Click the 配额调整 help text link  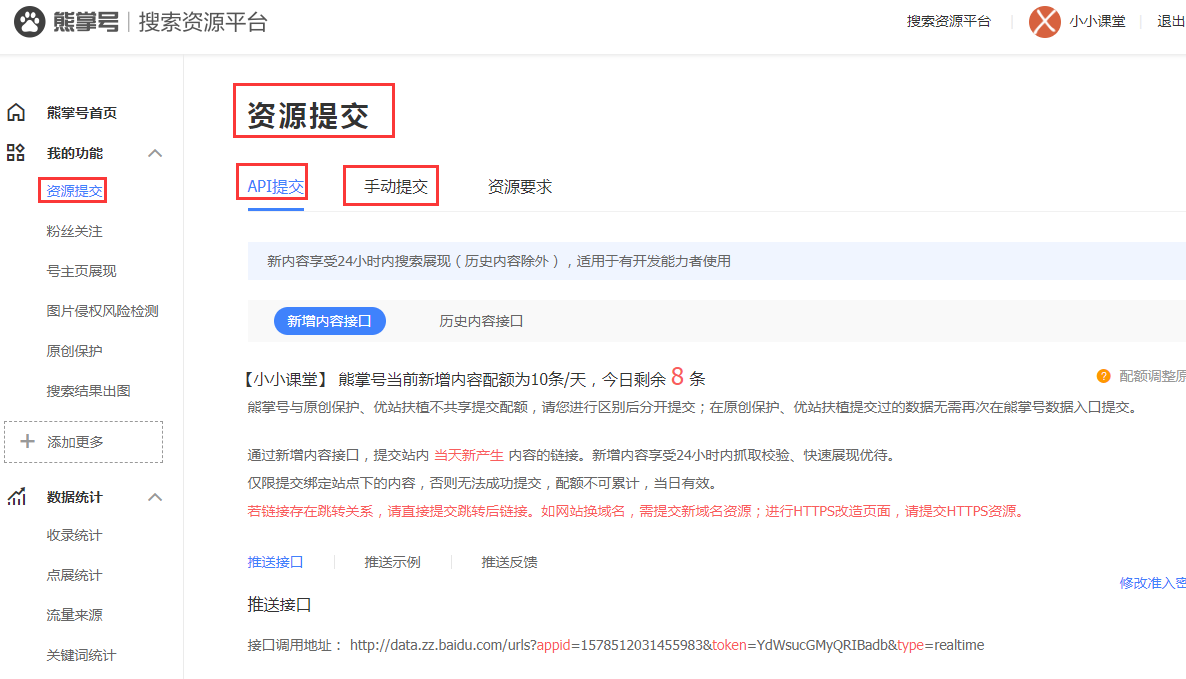[1152, 376]
